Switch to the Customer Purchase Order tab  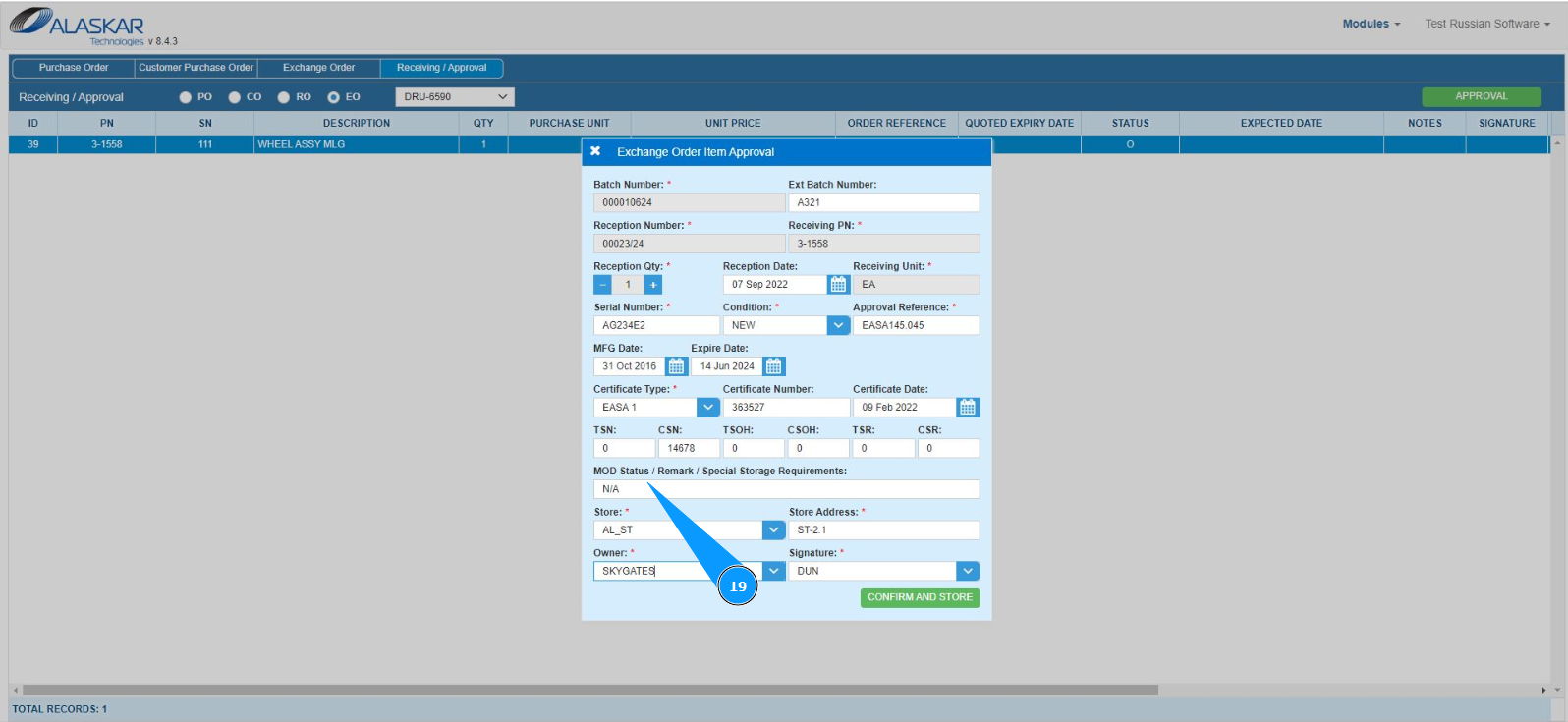(196, 68)
